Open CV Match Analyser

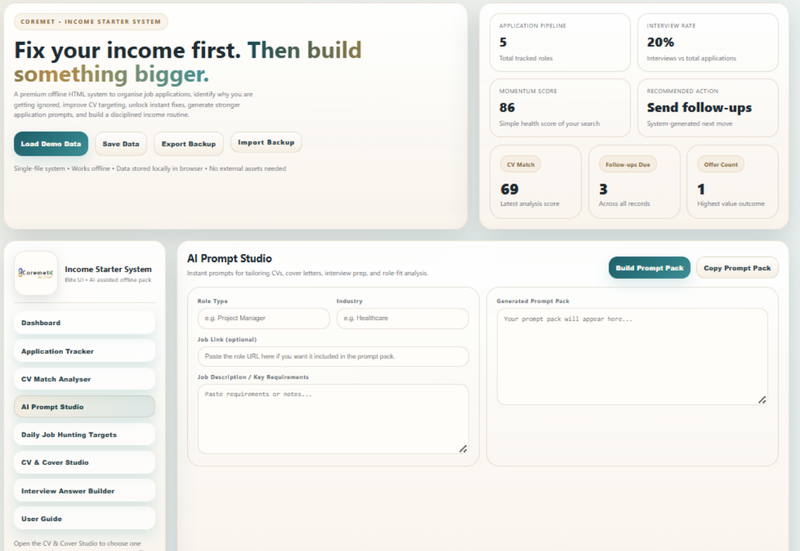(85, 379)
